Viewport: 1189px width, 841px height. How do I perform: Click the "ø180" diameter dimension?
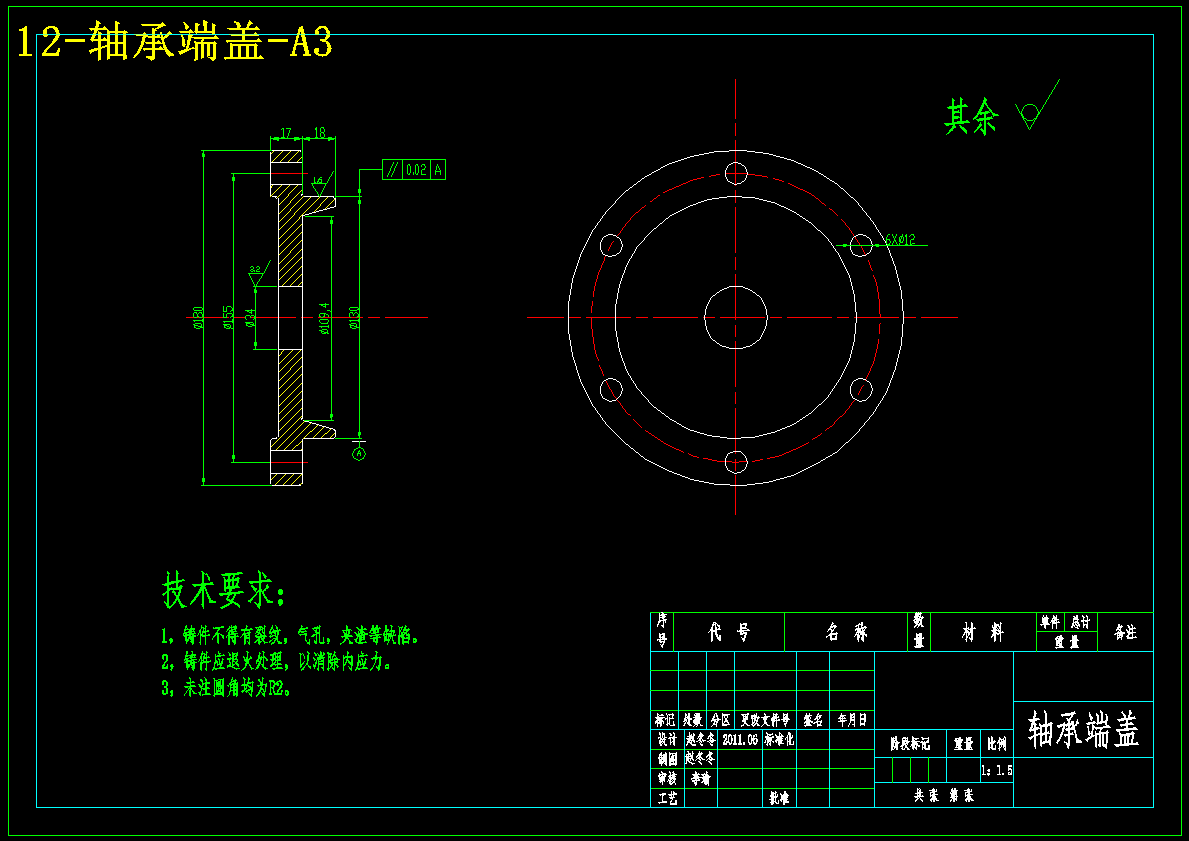(x=198, y=317)
